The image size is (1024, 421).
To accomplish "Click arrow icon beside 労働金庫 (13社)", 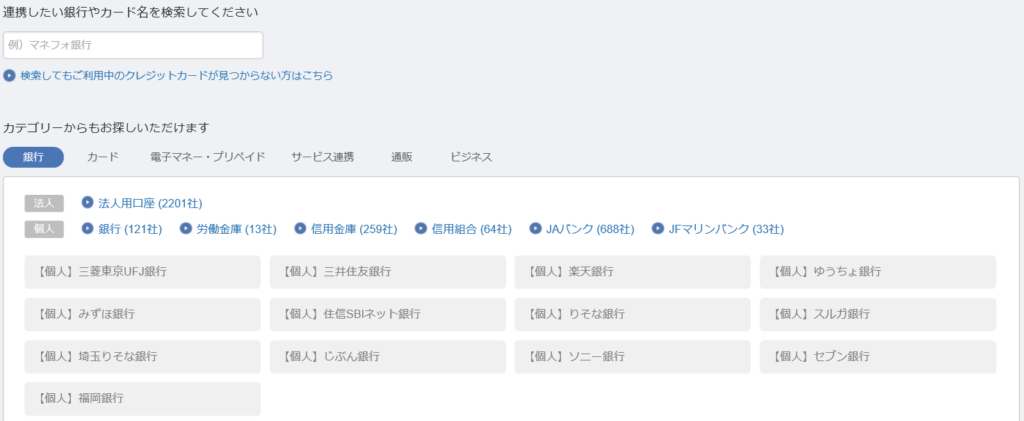I will (185, 228).
